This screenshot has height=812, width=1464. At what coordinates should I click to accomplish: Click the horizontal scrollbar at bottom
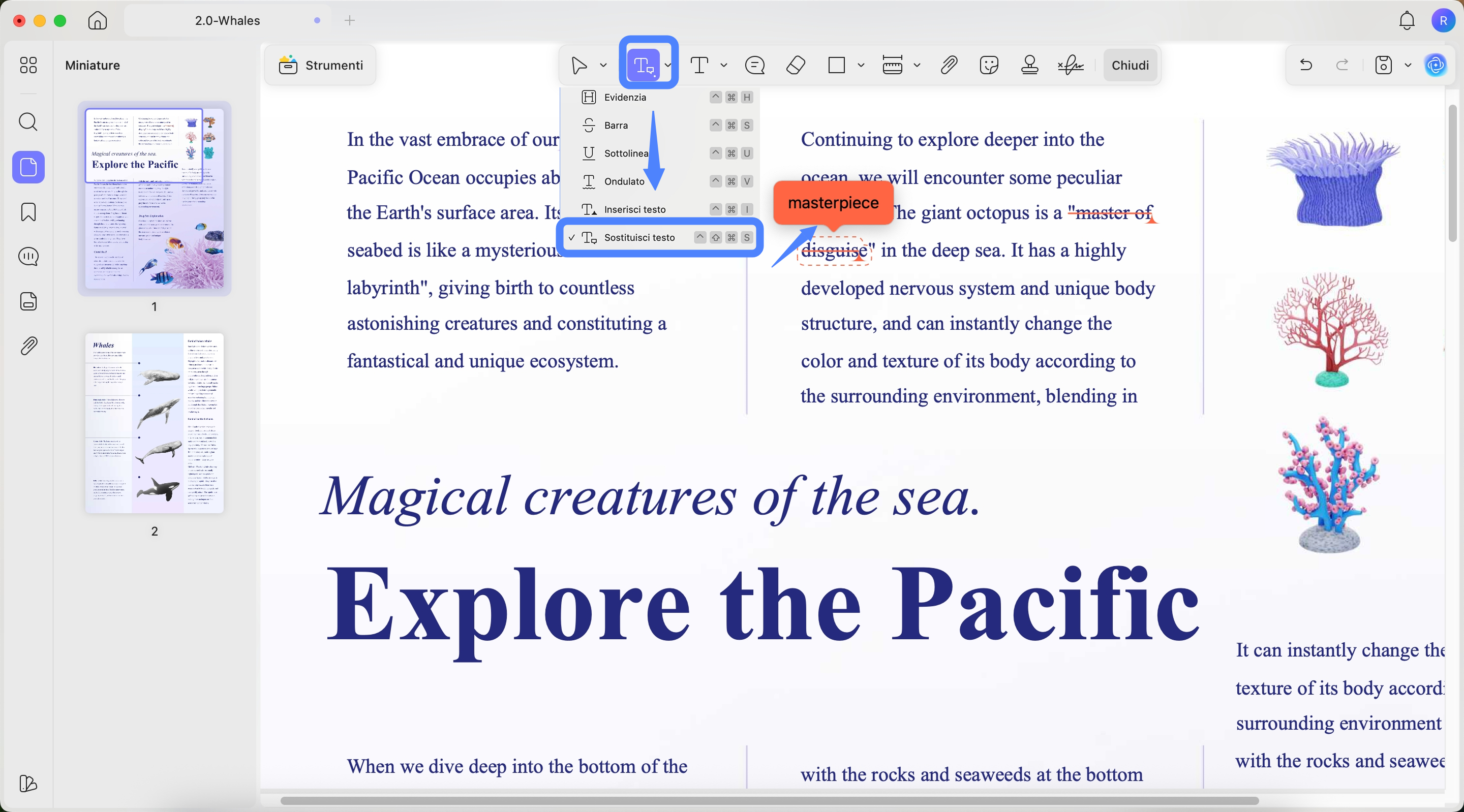pyautogui.click(x=769, y=801)
